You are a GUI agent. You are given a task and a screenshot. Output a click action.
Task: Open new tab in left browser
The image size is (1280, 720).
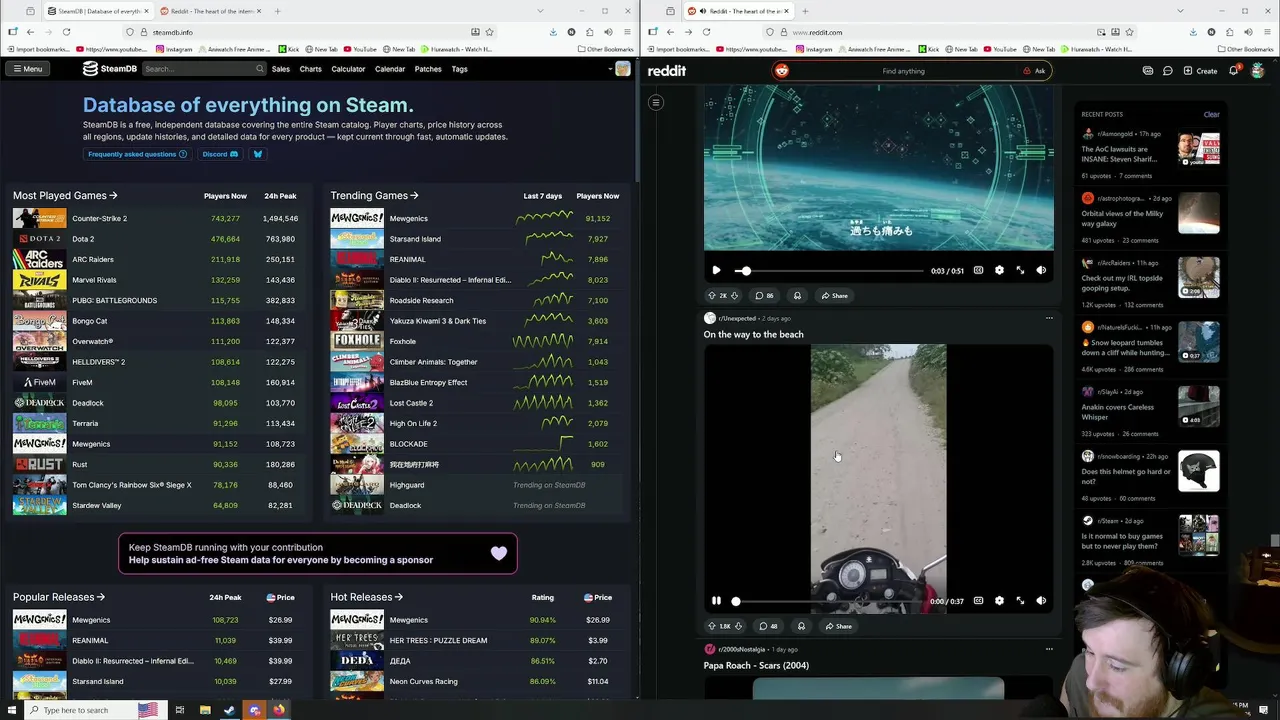277,11
